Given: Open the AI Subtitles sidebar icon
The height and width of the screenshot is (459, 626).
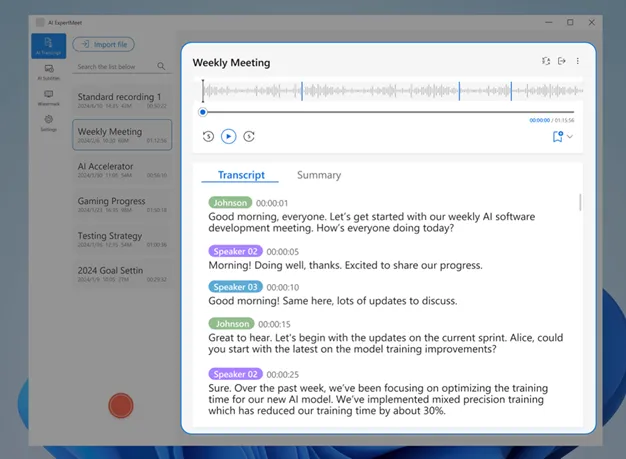Looking at the screenshot, I should (x=48, y=72).
